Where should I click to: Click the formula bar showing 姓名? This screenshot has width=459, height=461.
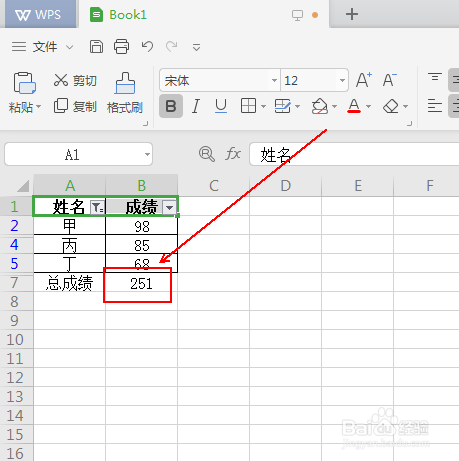[354, 155]
